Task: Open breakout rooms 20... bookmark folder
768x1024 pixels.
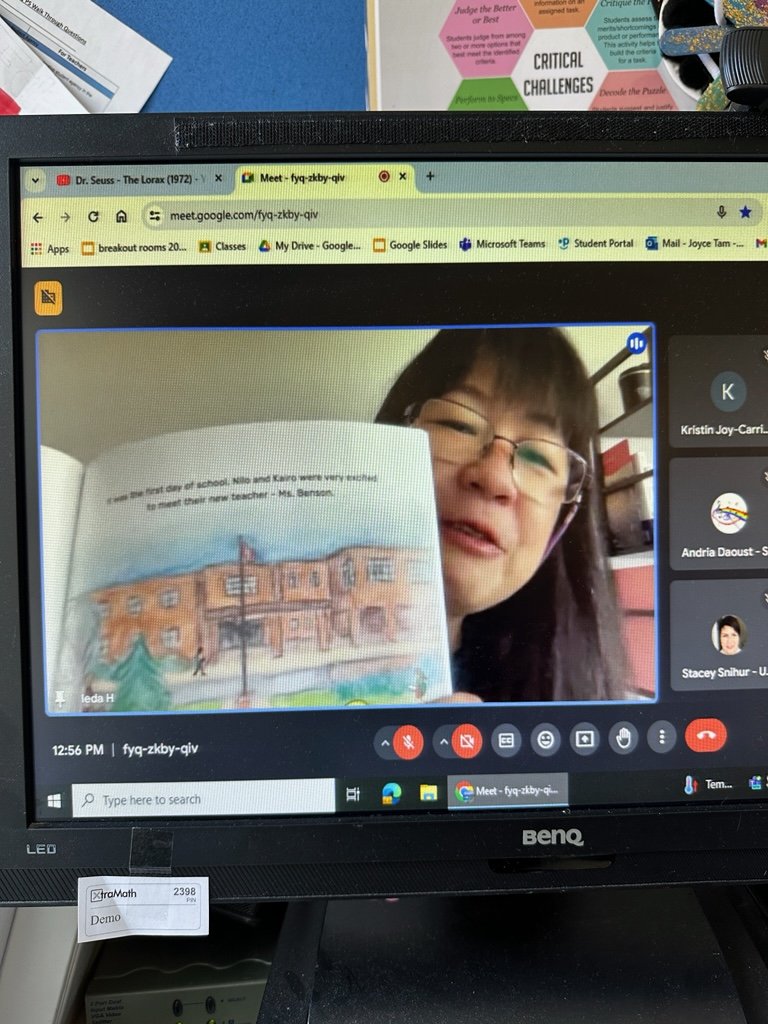Action: pyautogui.click(x=134, y=248)
